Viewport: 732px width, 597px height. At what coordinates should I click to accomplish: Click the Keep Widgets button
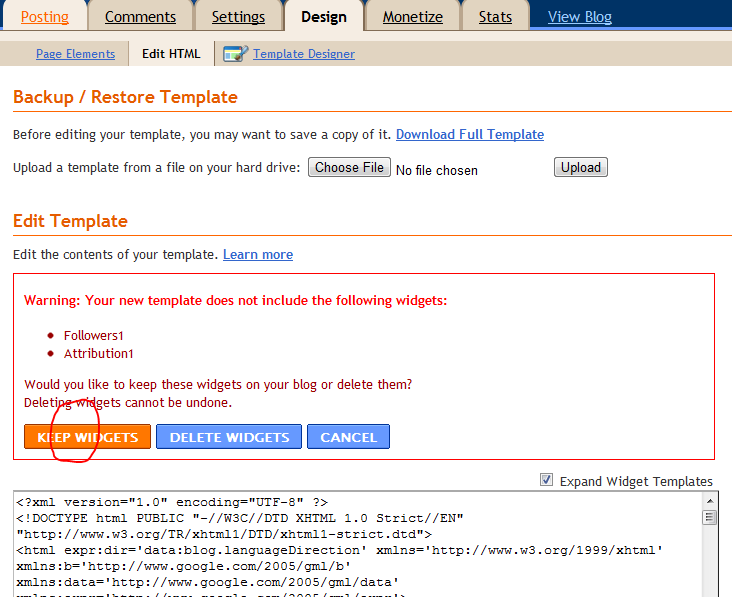tap(87, 437)
